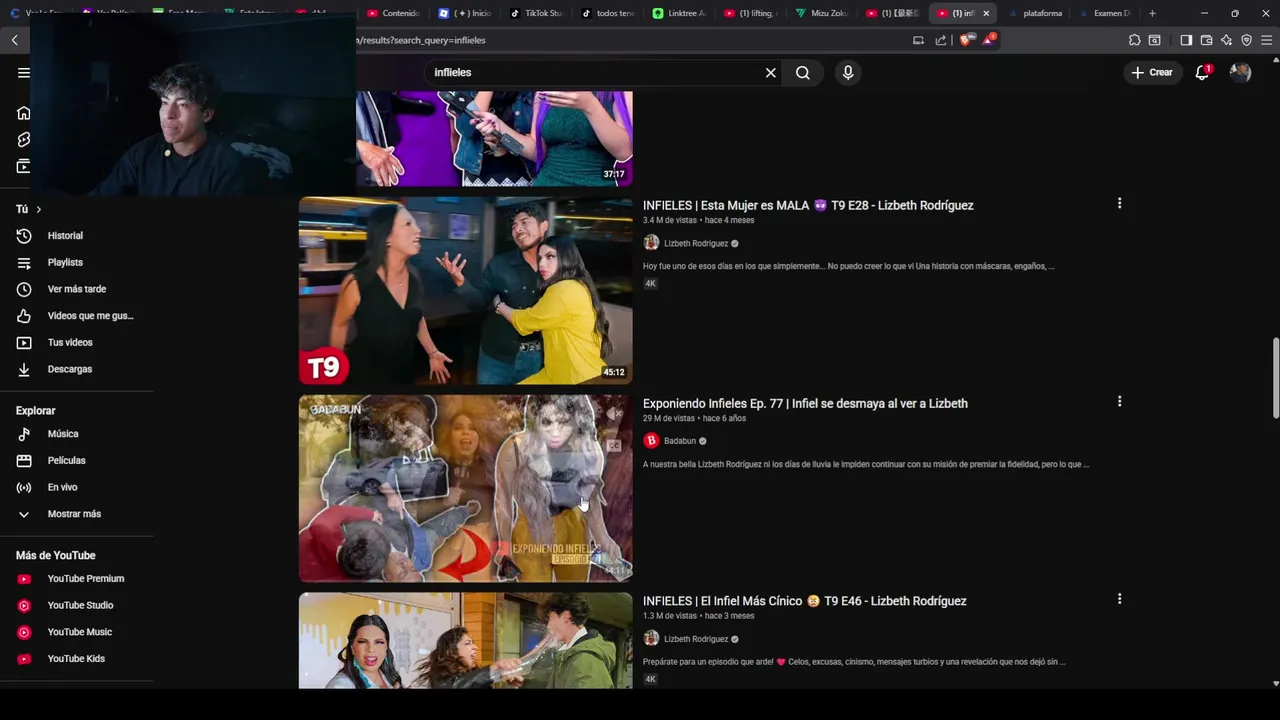This screenshot has width=1280, height=720.
Task: Open 'Exponiendo Infieles Ep. 77' video title
Action: [805, 403]
